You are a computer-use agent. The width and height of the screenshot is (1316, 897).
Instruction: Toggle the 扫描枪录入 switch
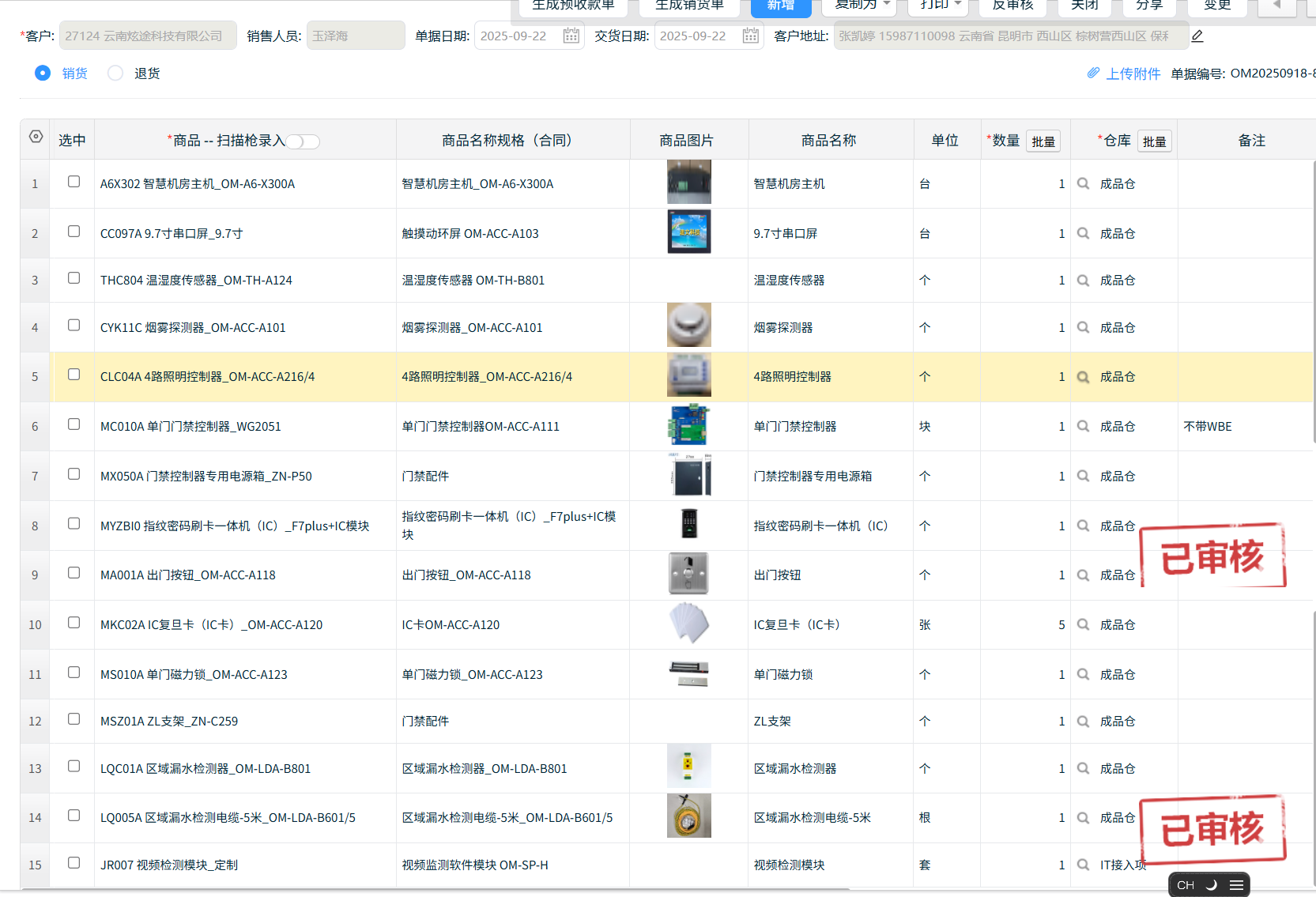[303, 141]
